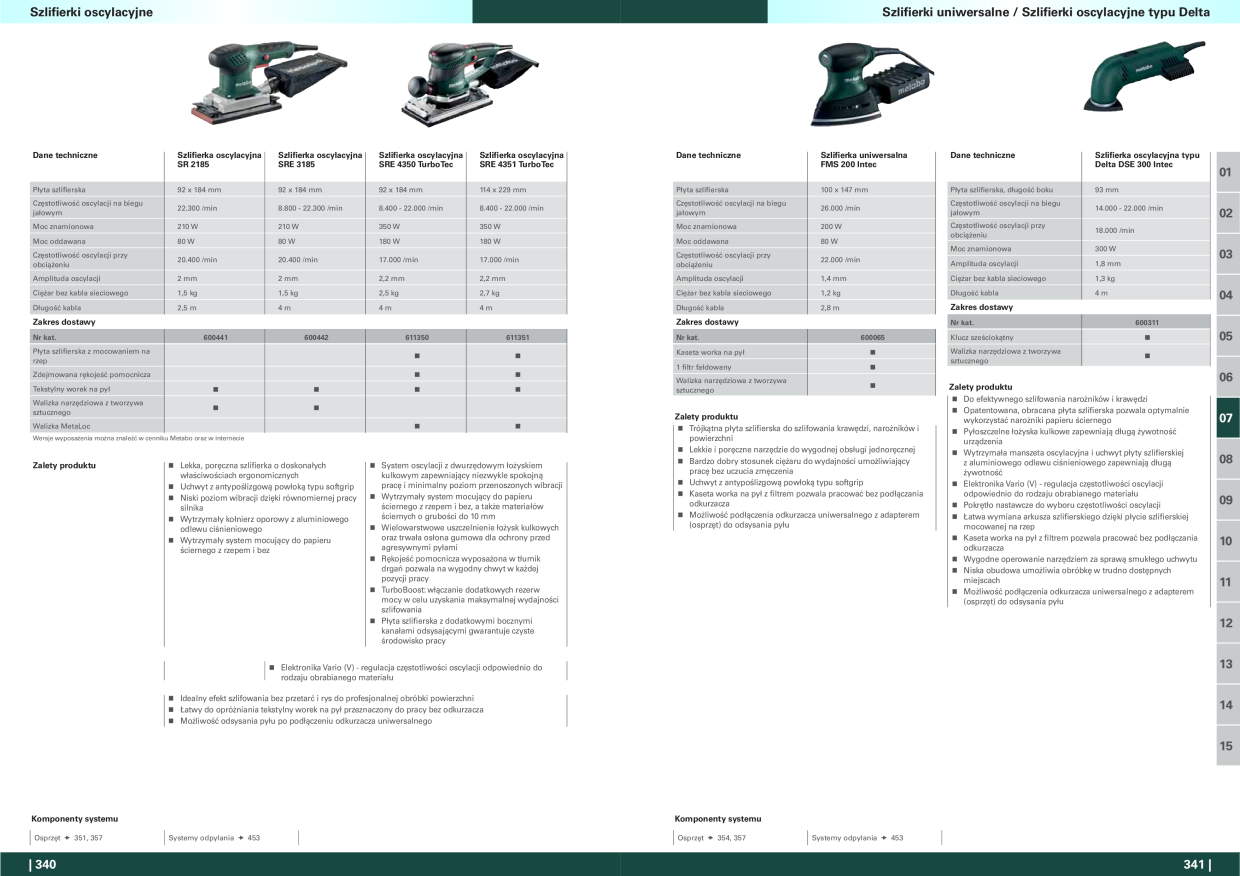
Task: Click column heading 'Delta DSE 300 Intec'
Action: pyautogui.click(x=1134, y=164)
